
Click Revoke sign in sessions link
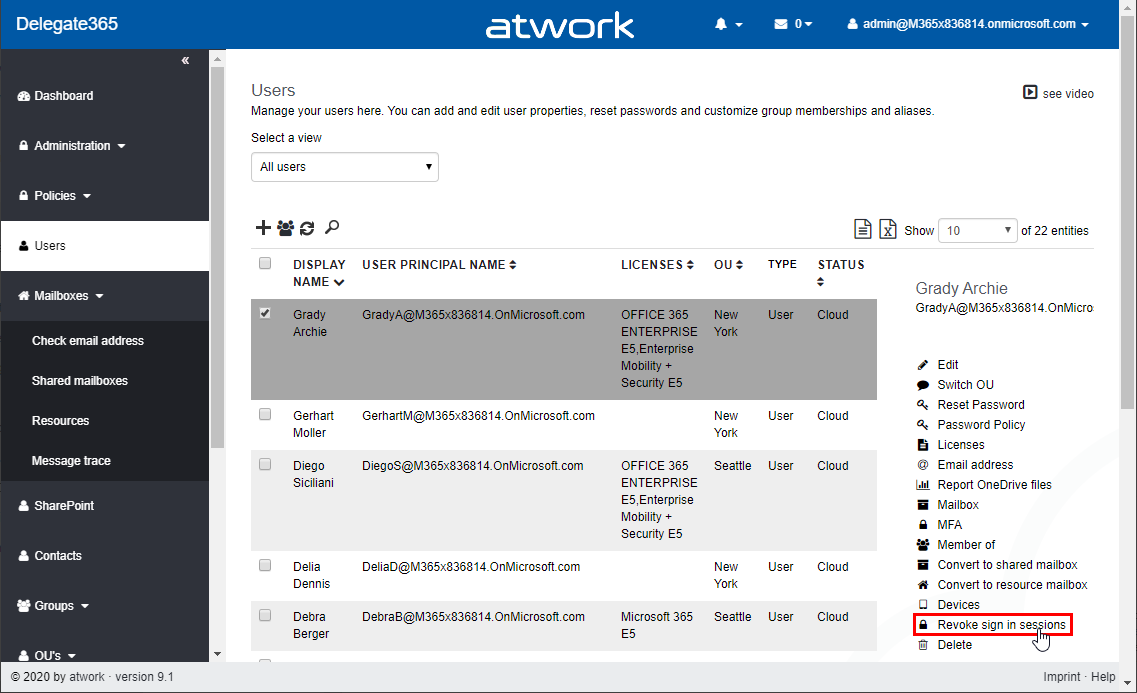pyautogui.click(x=1001, y=625)
